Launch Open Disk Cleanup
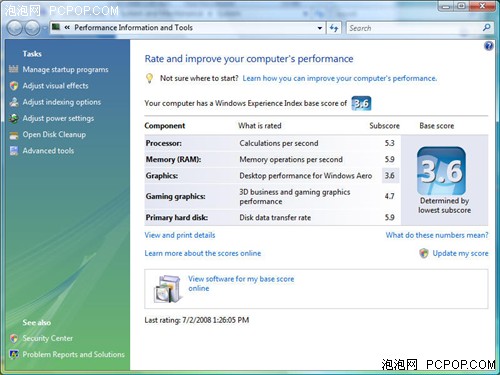The image size is (500, 375). tap(54, 135)
